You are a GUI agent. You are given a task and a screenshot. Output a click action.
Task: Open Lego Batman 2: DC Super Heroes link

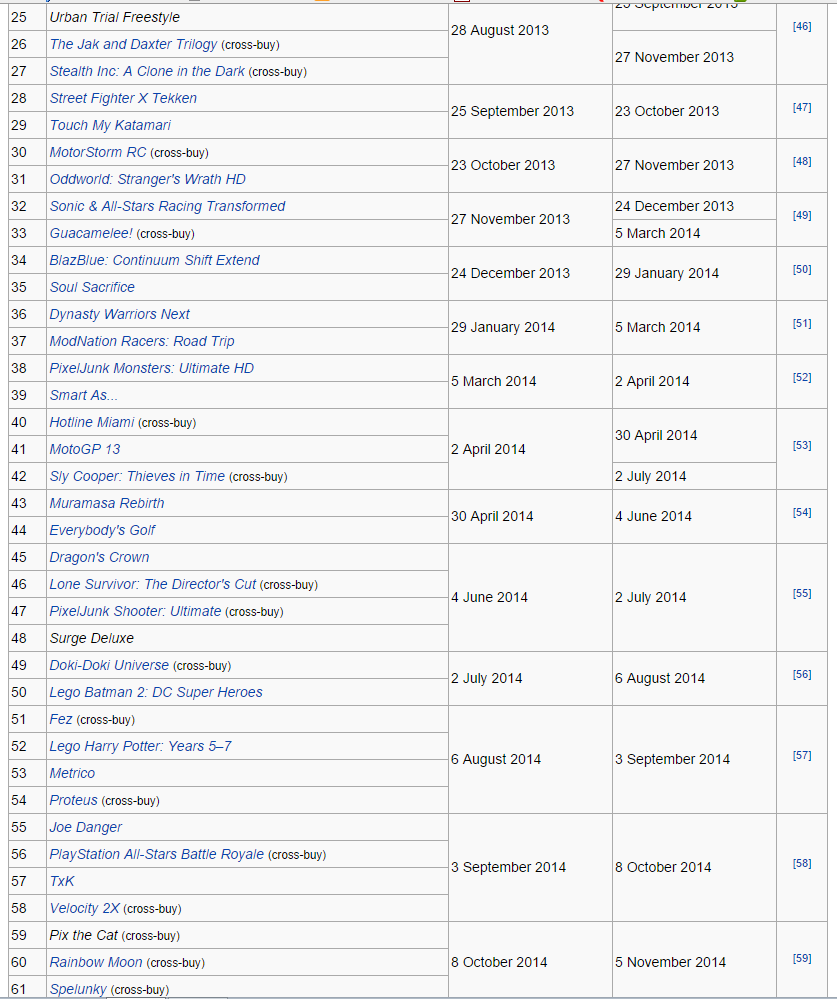click(156, 693)
